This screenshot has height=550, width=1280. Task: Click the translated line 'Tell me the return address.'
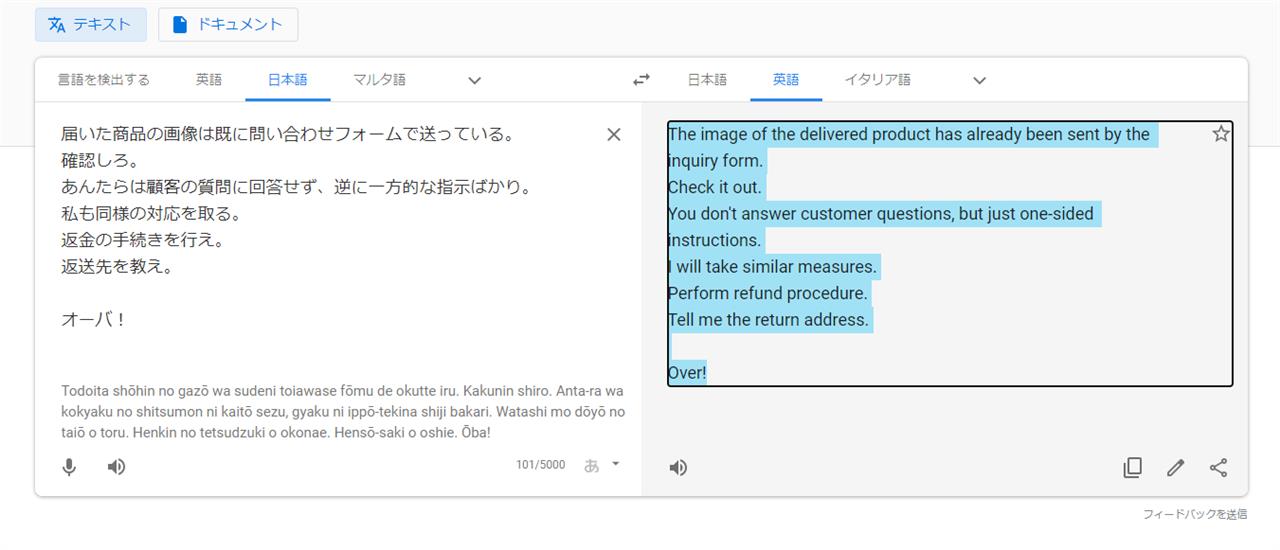[768, 320]
